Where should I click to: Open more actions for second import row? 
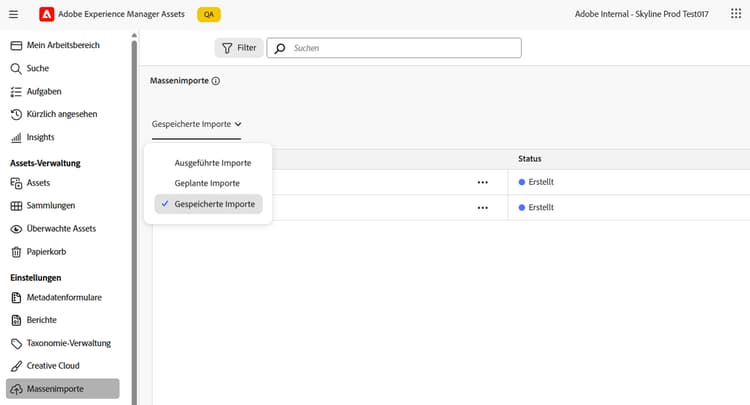tap(483, 208)
